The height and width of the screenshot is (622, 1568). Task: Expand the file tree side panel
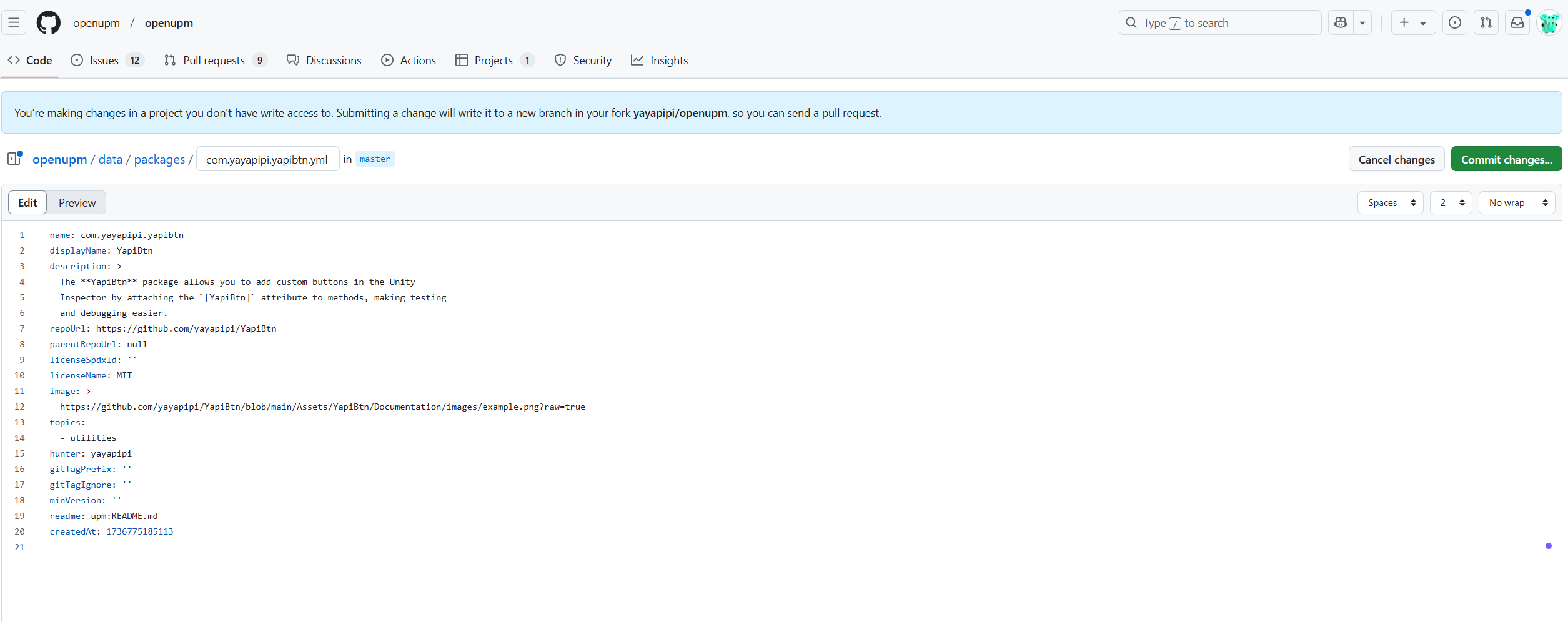point(14,159)
